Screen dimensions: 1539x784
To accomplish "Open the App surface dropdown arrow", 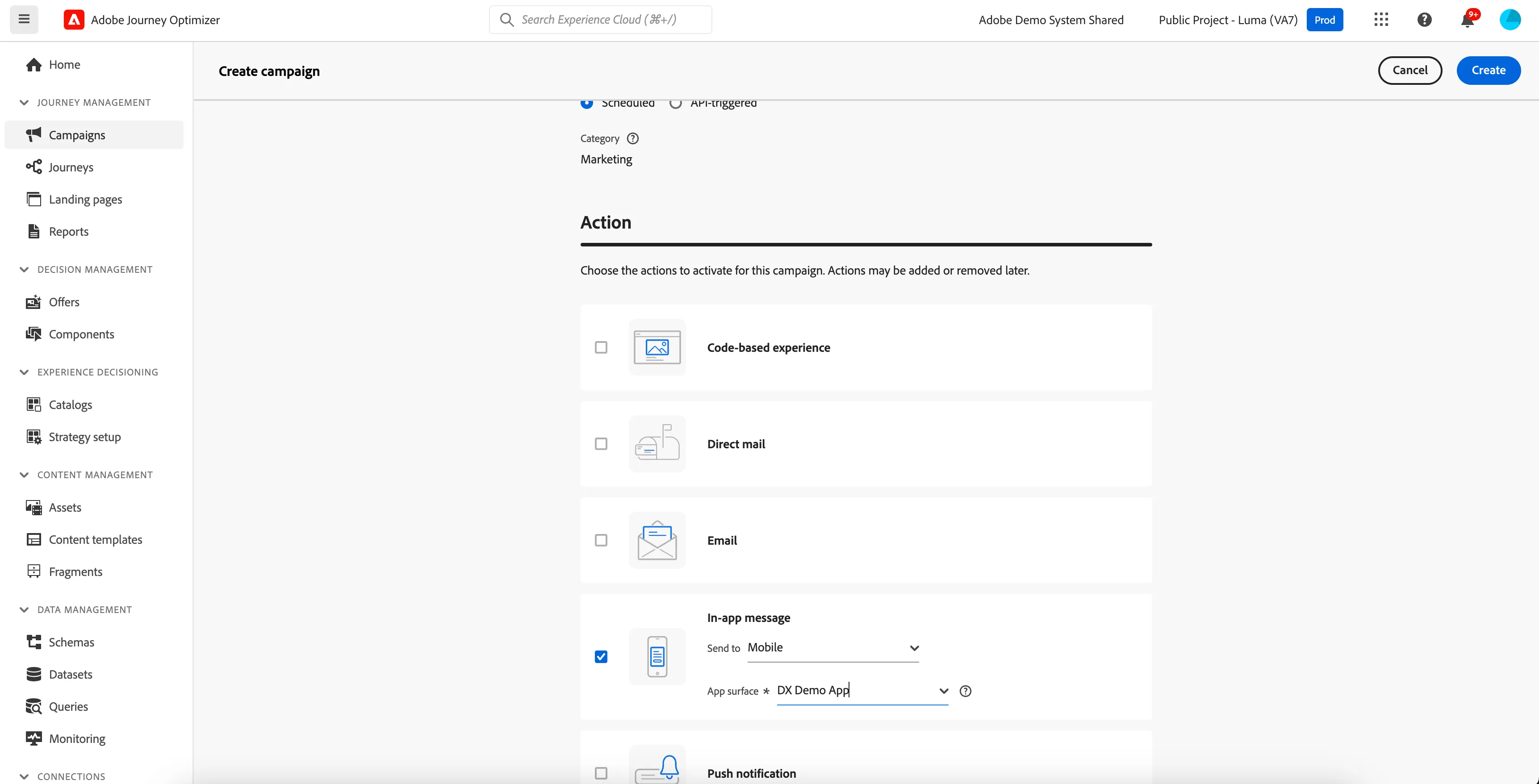I will 943,691.
